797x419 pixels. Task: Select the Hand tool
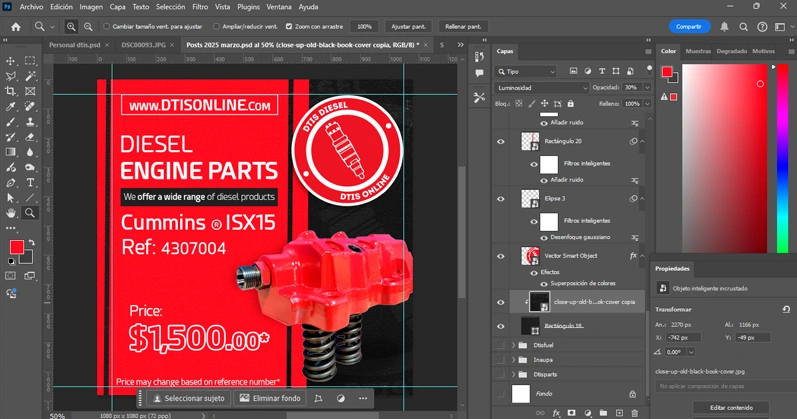point(11,213)
